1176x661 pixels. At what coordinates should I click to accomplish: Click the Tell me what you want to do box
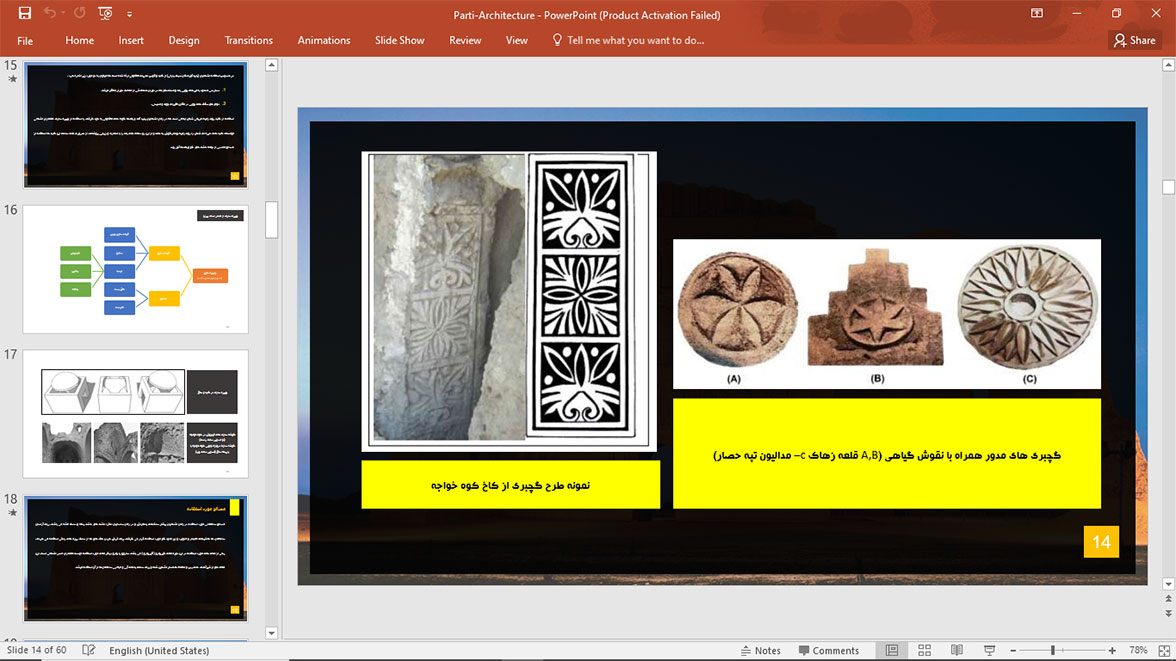pyautogui.click(x=628, y=41)
